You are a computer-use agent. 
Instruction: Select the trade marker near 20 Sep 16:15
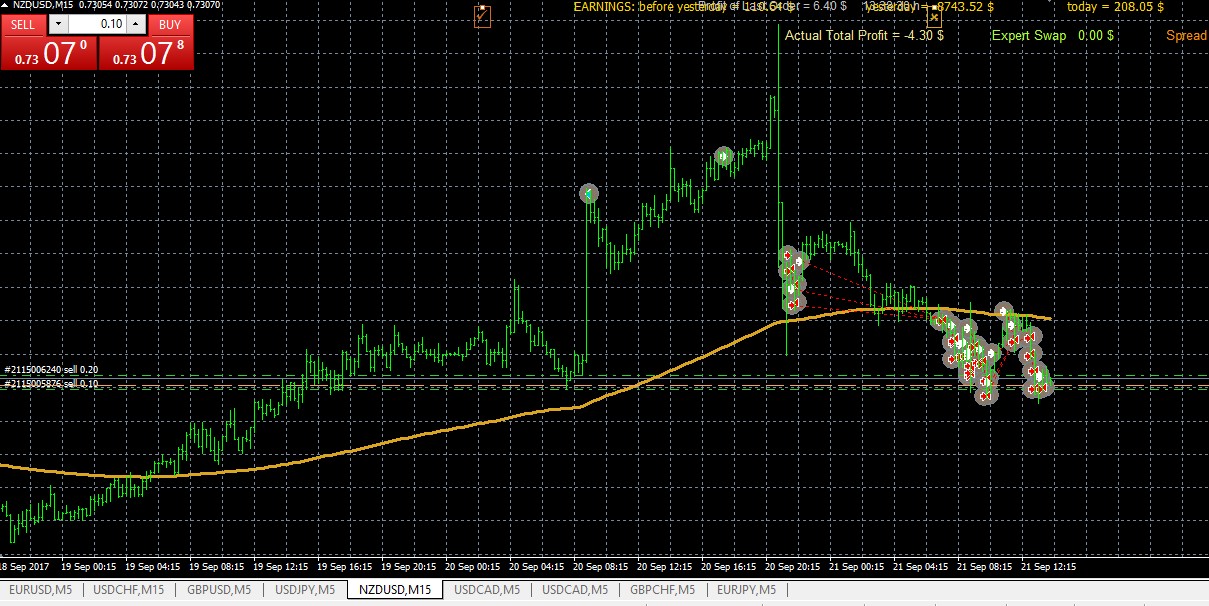click(724, 156)
